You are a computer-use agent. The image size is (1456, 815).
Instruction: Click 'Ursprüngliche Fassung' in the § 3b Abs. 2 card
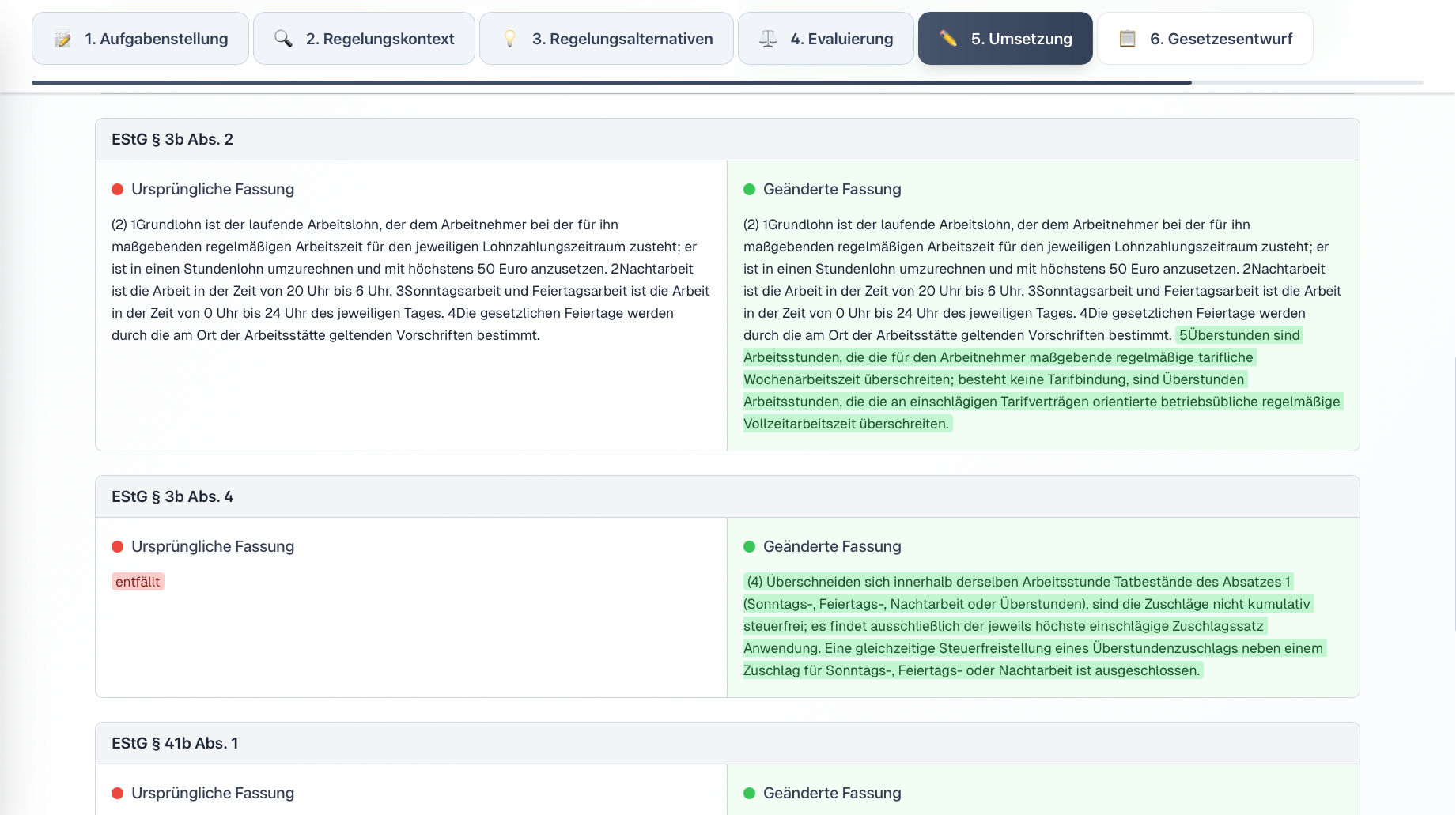[x=213, y=189]
